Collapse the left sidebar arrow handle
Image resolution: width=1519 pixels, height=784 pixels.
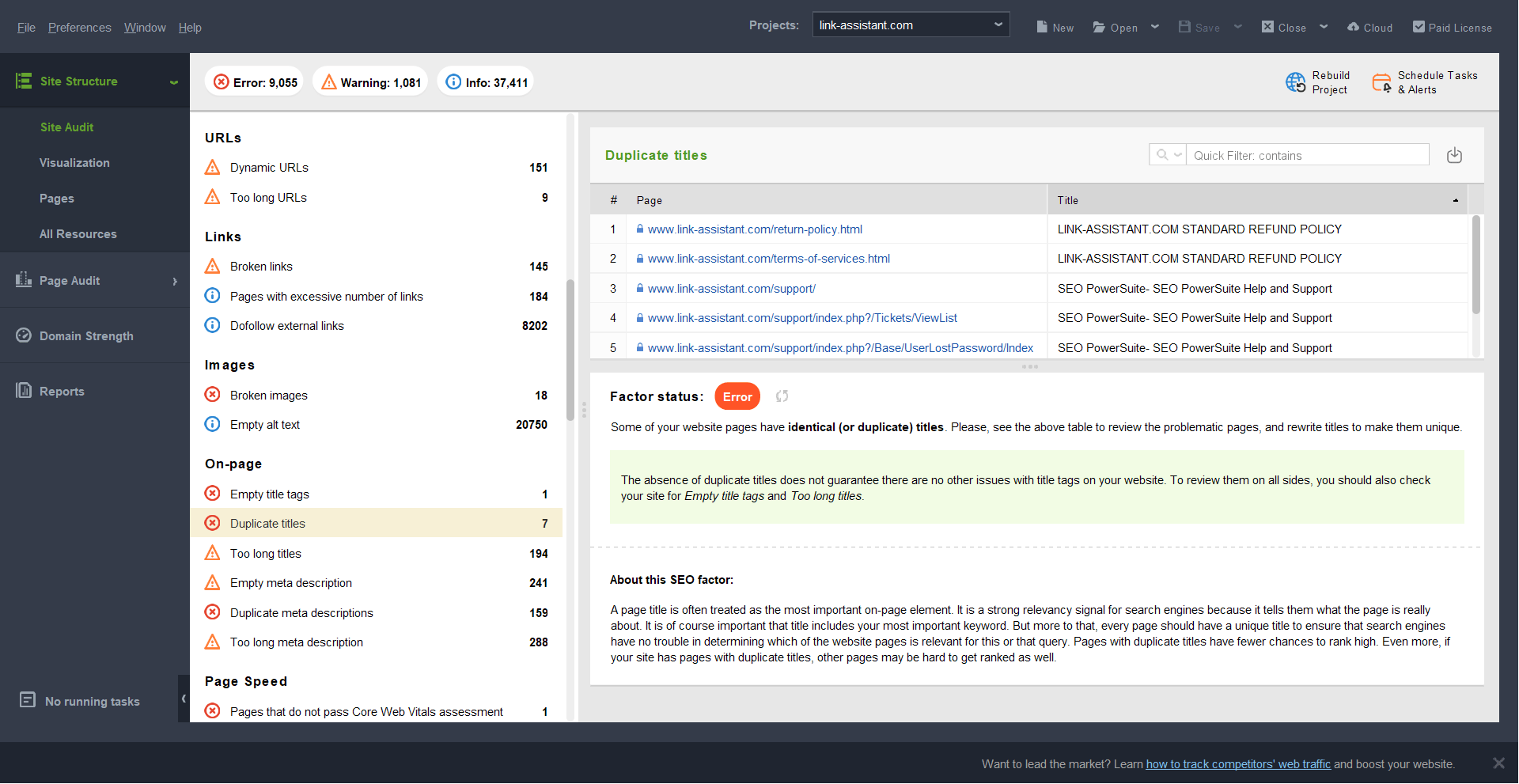coord(184,698)
